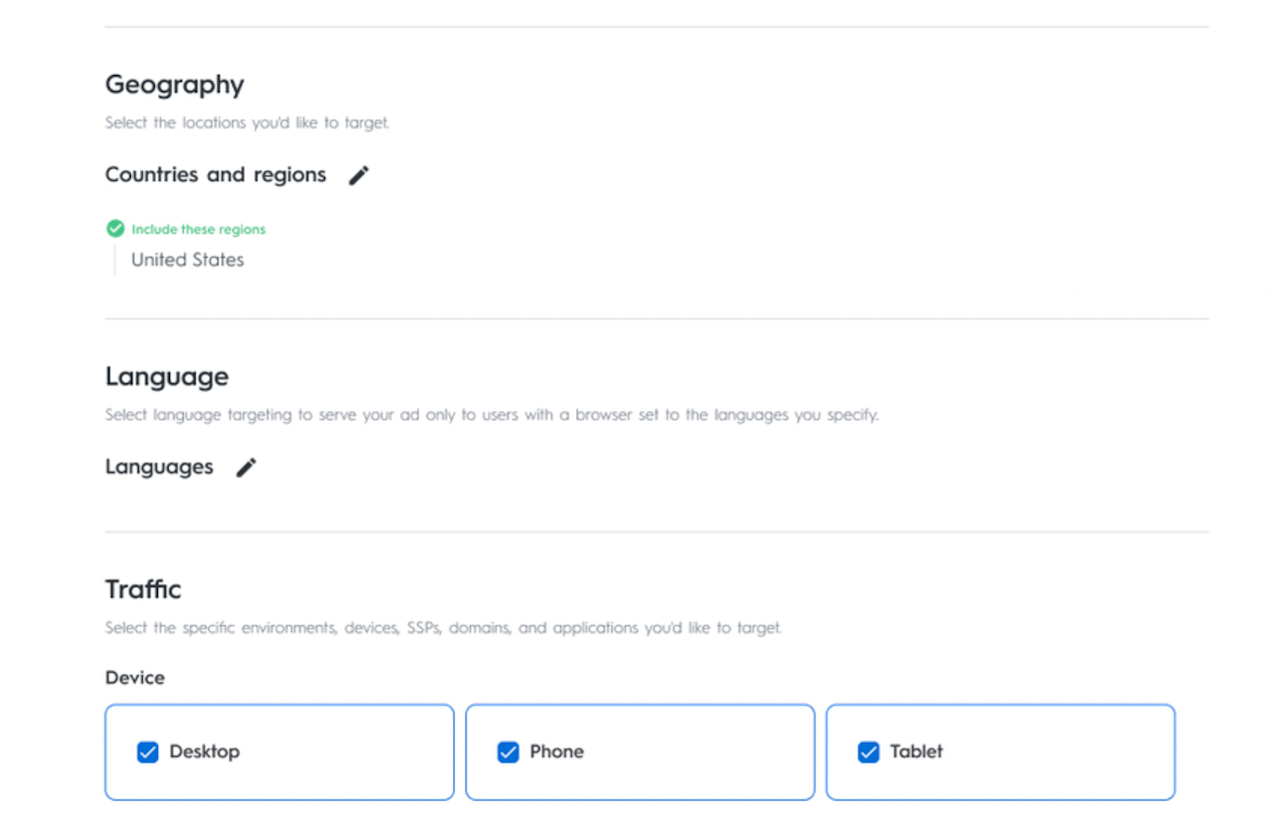Screen dimensions: 1280x824
Task: Edit the Countries and regions selection
Action: click(x=358, y=175)
